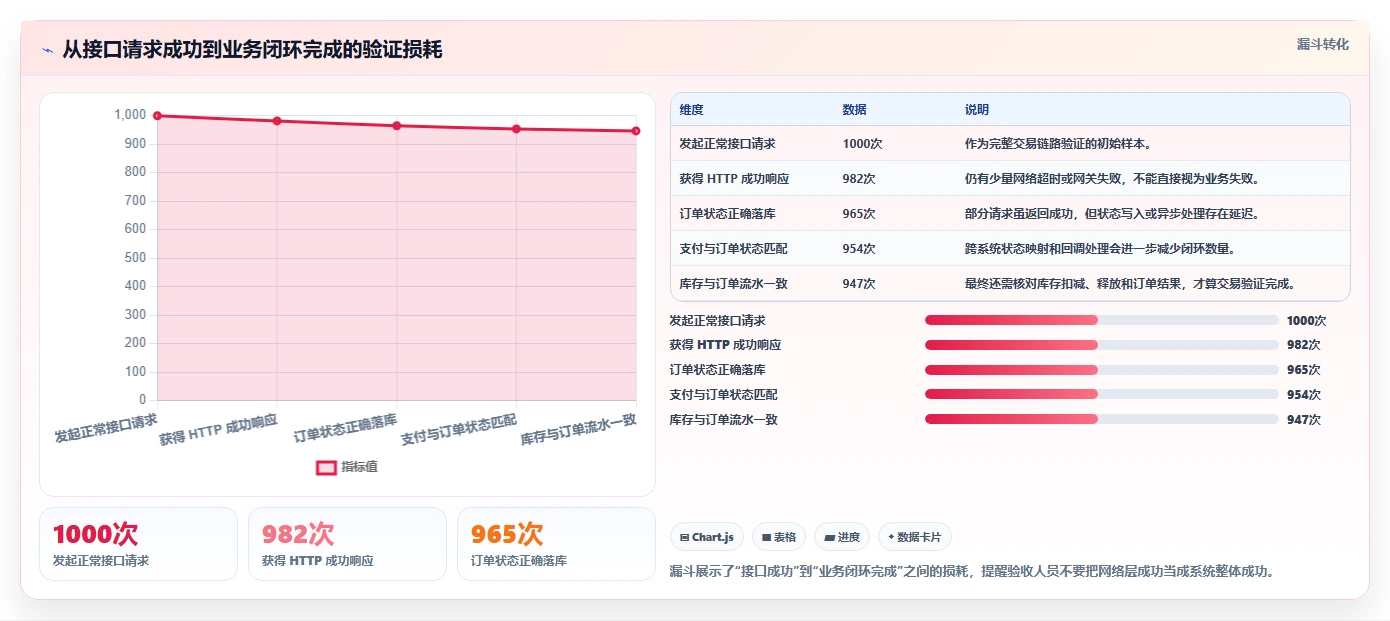
Task: Click the 数据 table column header
Action: (x=854, y=110)
